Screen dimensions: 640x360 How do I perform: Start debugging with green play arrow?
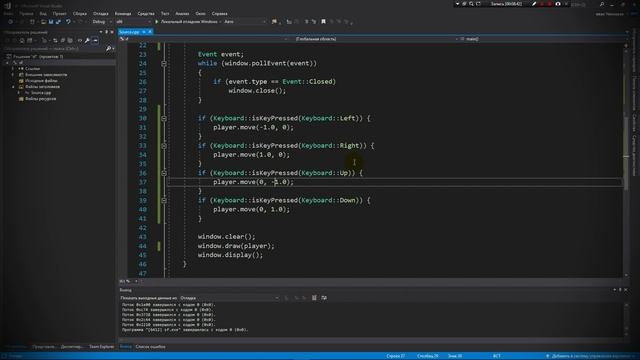(157, 22)
